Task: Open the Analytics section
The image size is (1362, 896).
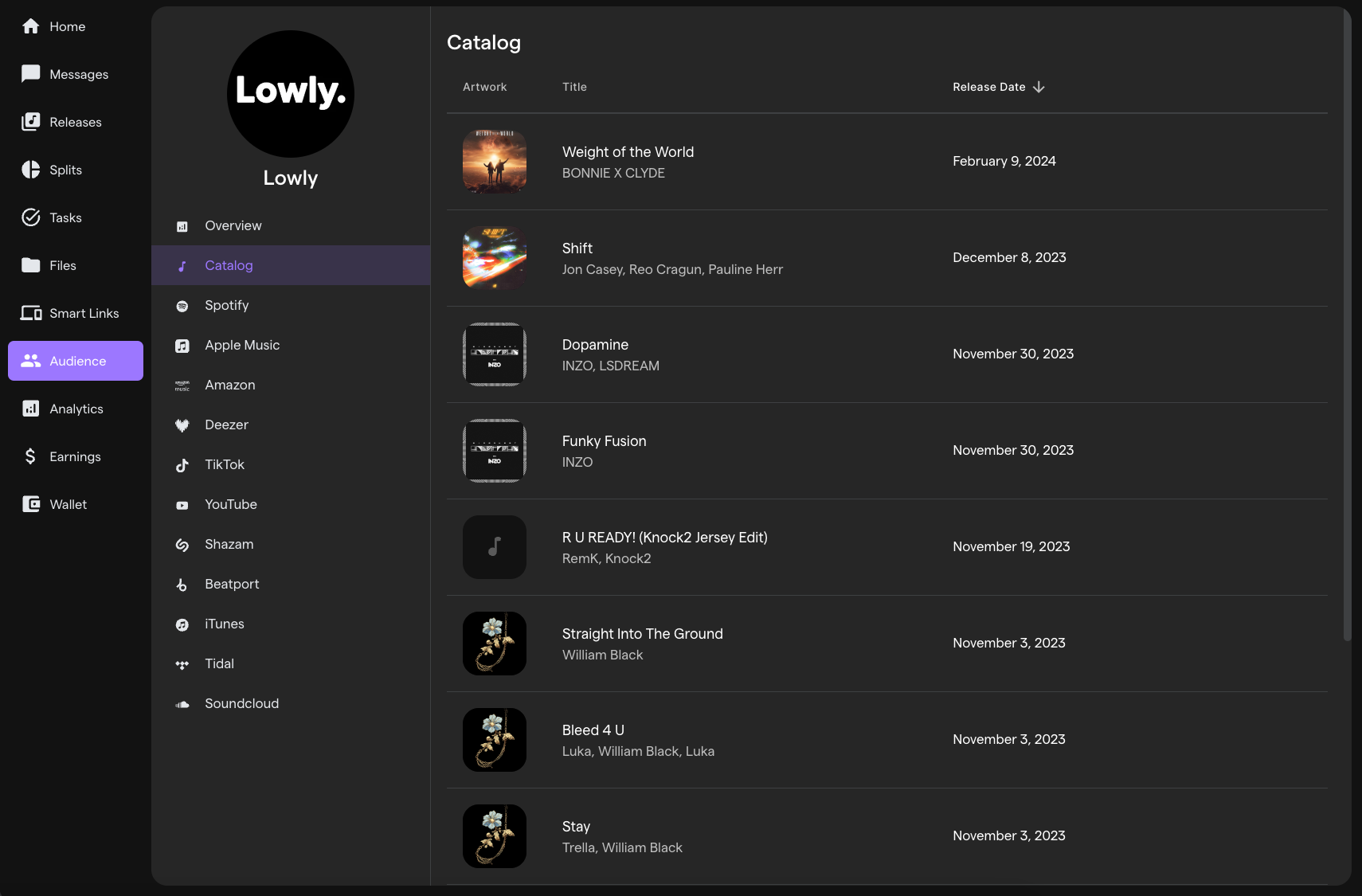Action: pyautogui.click(x=76, y=409)
